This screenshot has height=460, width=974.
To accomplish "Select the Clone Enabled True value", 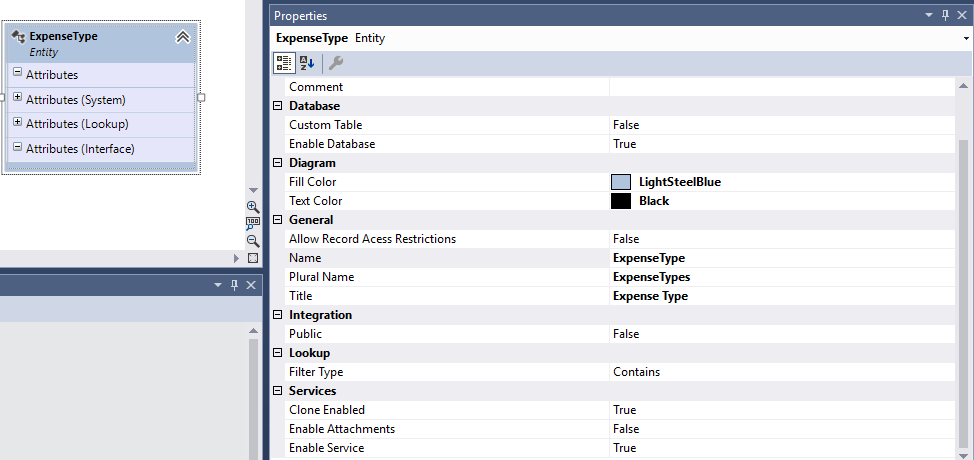I will click(x=782, y=410).
